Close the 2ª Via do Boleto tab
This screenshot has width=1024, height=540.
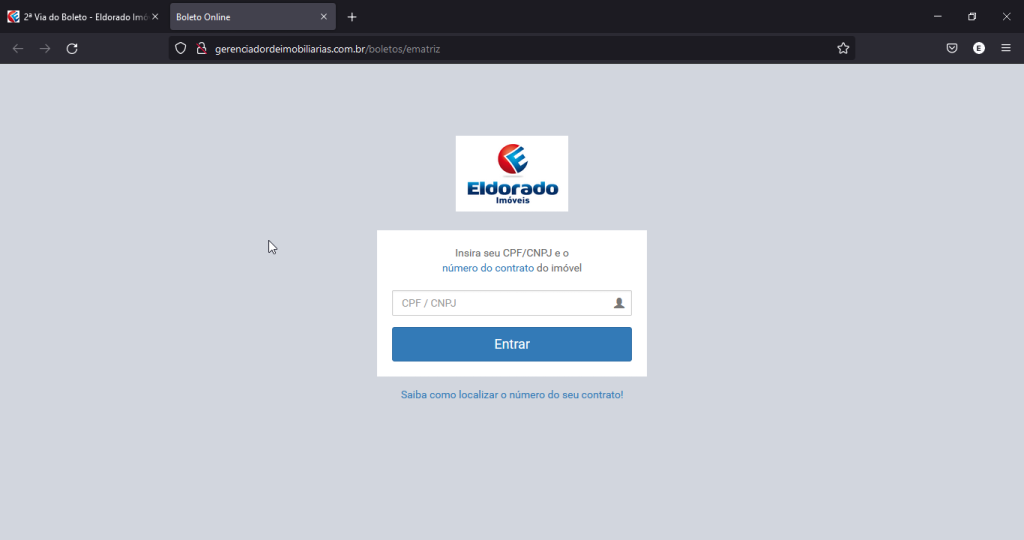click(x=155, y=17)
